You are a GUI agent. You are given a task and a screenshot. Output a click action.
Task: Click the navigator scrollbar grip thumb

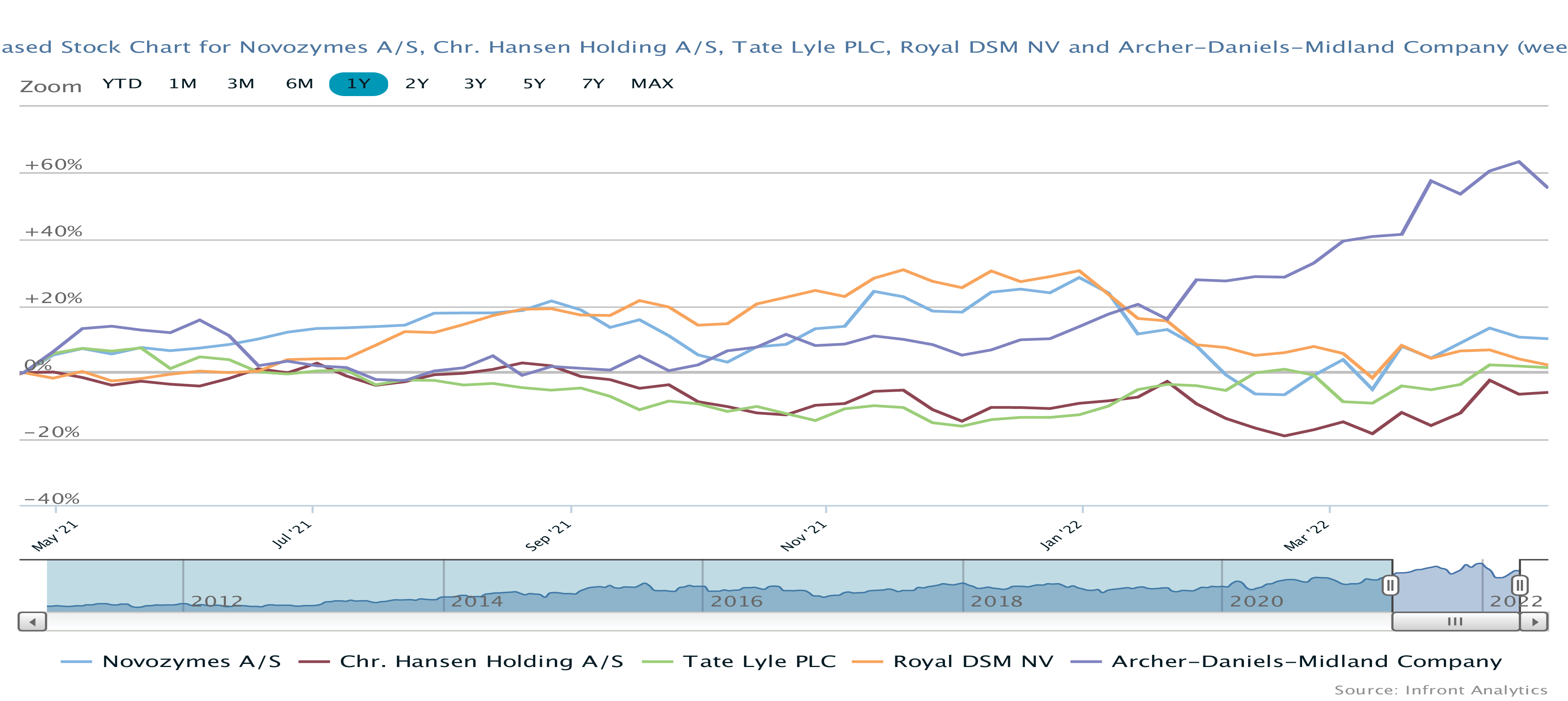[1455, 622]
